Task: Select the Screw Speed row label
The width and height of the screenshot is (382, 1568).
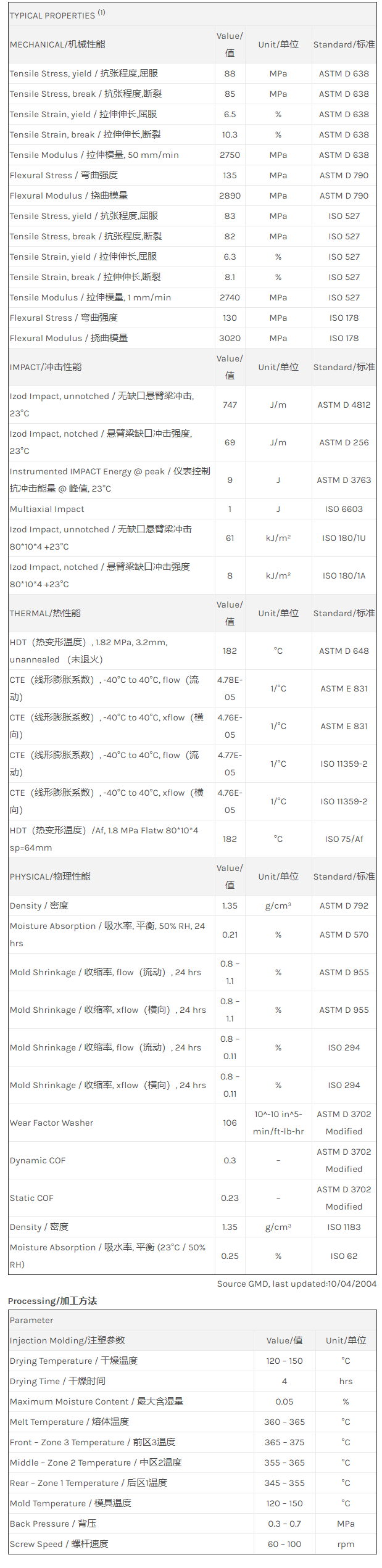Action: (59, 1544)
